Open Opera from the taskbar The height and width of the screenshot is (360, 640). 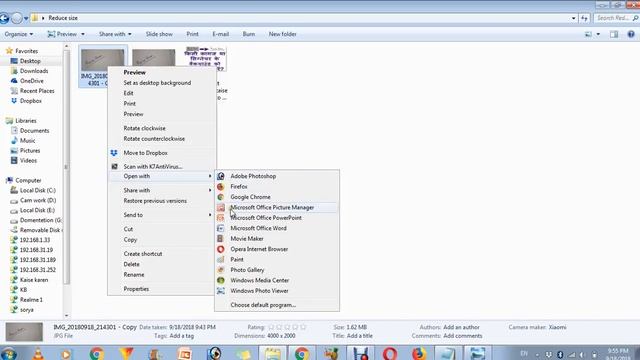tap(390, 353)
